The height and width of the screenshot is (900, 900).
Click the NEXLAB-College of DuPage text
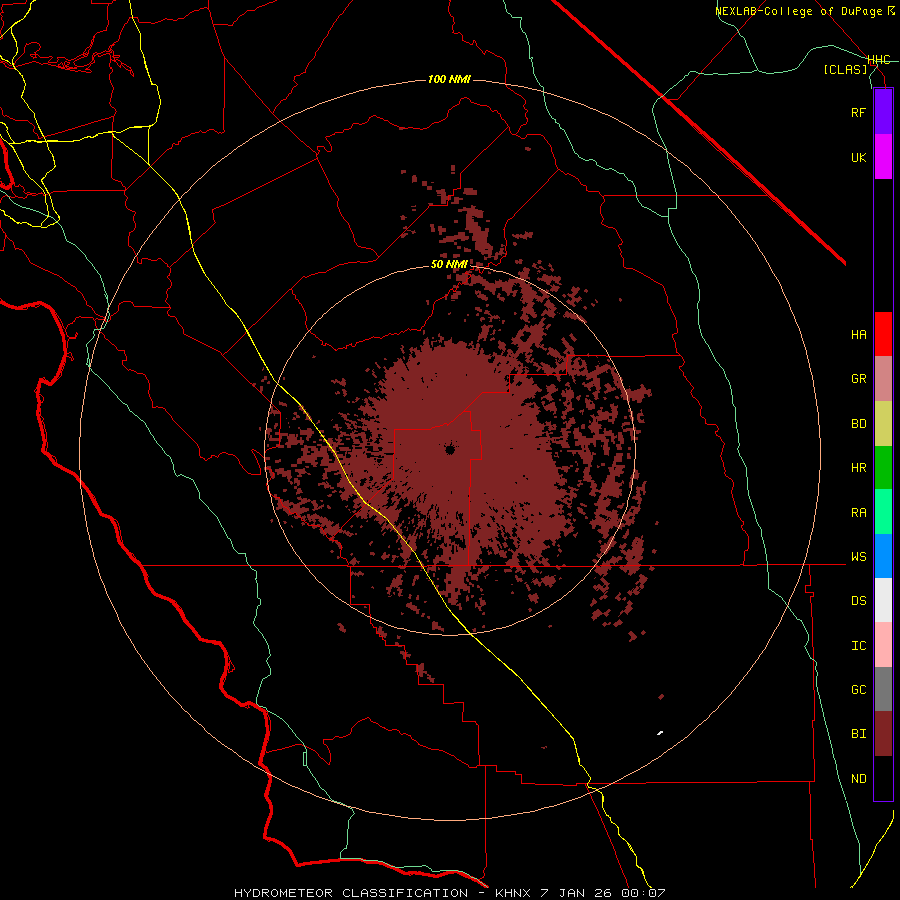[x=798, y=11]
